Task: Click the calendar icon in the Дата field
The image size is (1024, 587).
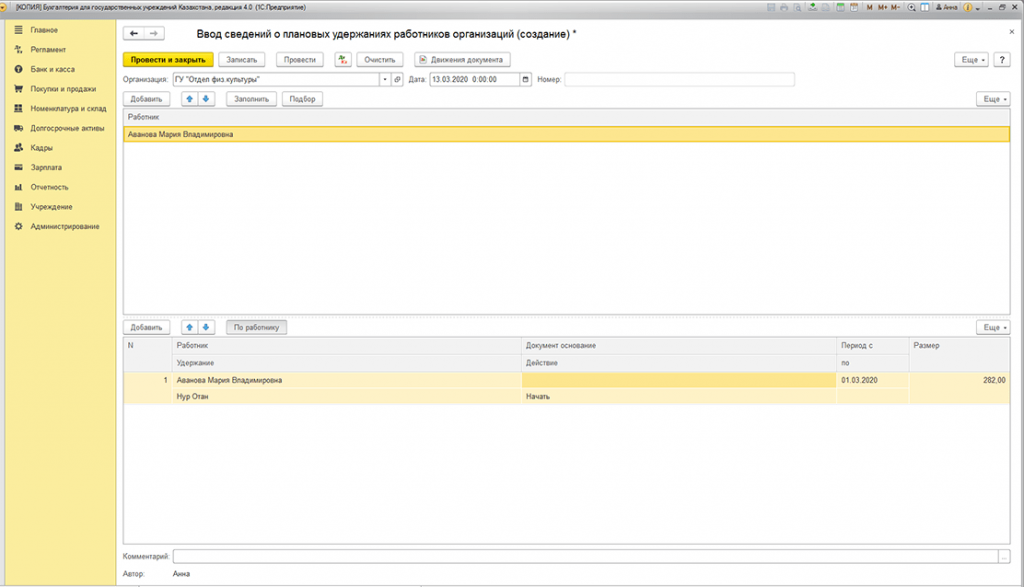Action: pos(526,80)
